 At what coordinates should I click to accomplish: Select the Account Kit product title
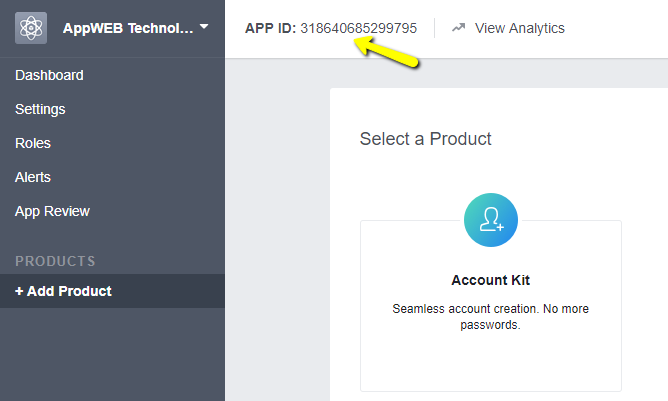(x=491, y=280)
